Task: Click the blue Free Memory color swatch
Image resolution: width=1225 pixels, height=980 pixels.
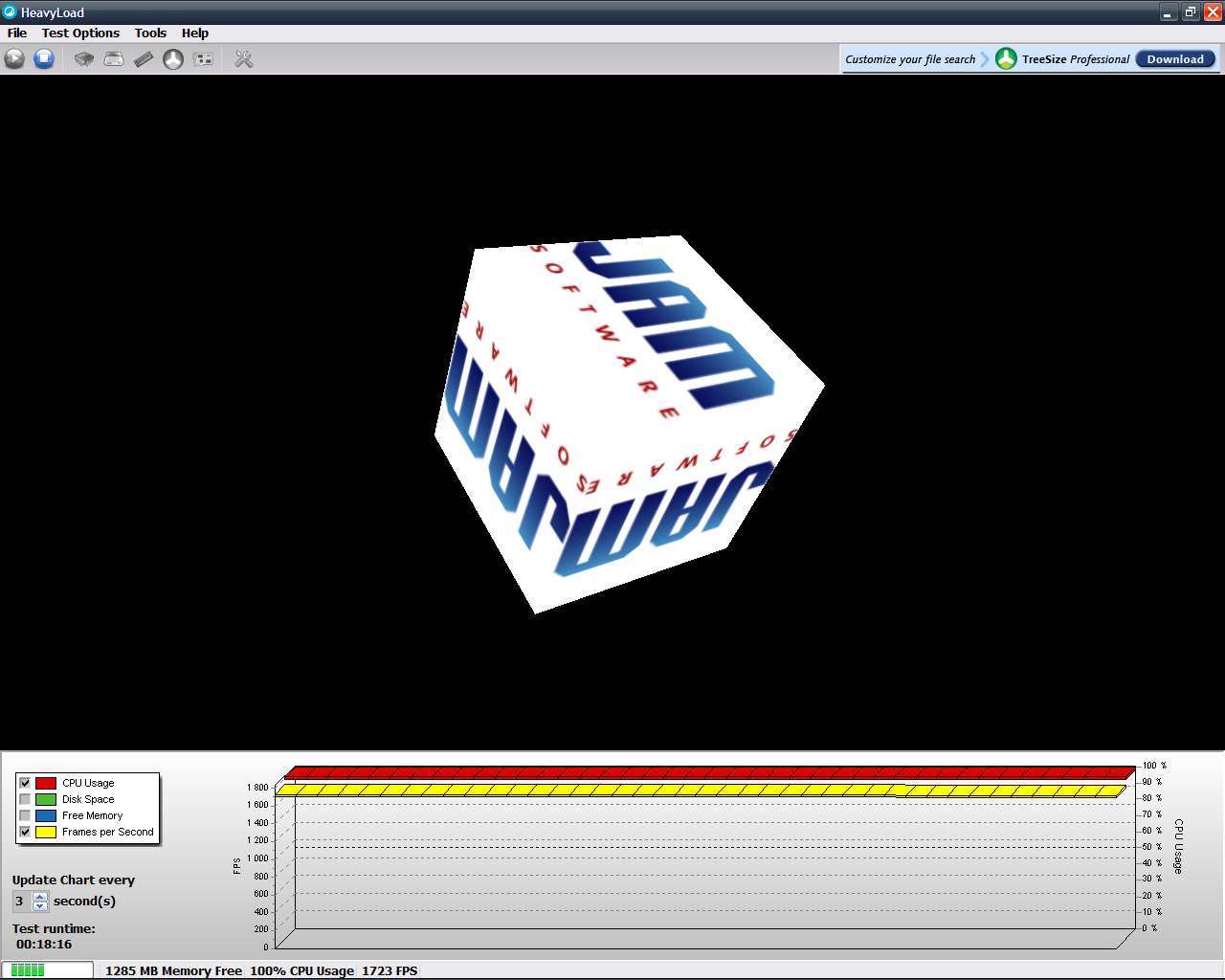Action: click(46, 815)
